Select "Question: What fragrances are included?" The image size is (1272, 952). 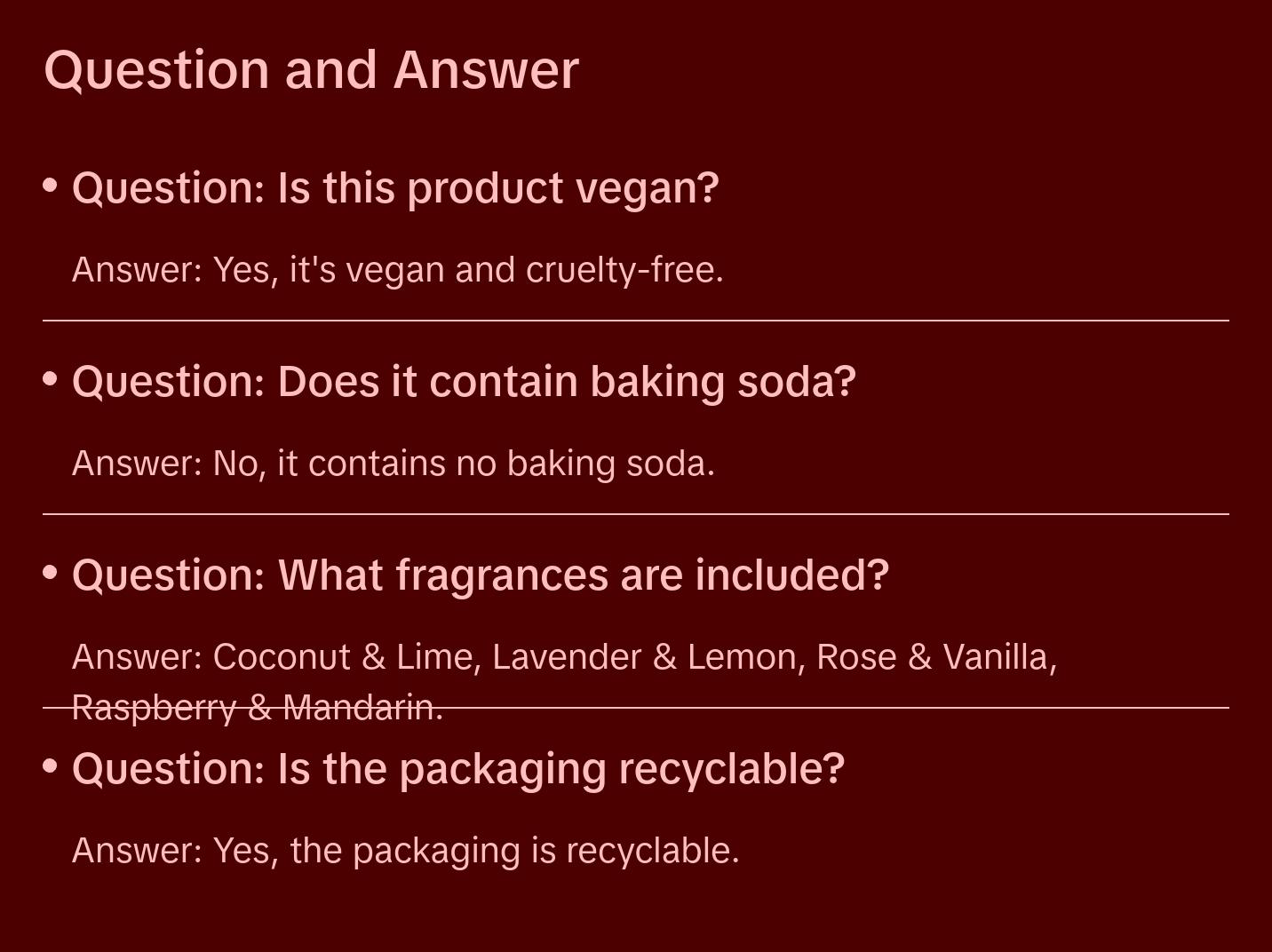[480, 575]
